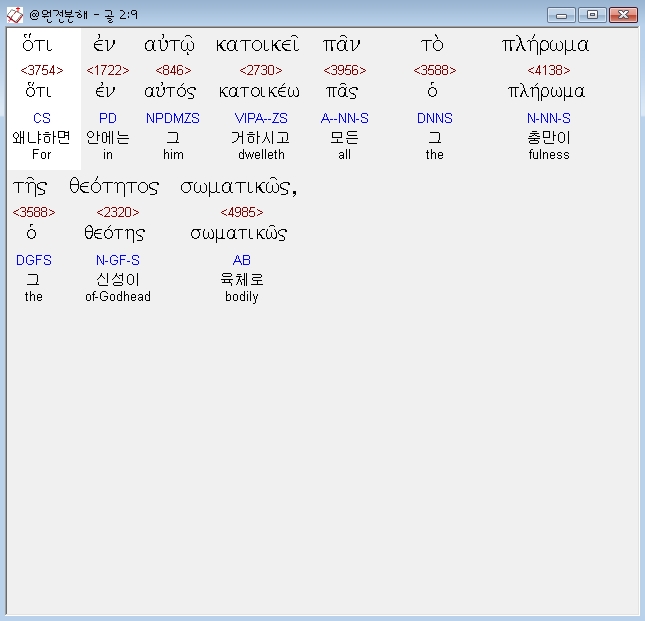645x621 pixels.
Task: Click Strong's number <3754>
Action: [x=42, y=71]
